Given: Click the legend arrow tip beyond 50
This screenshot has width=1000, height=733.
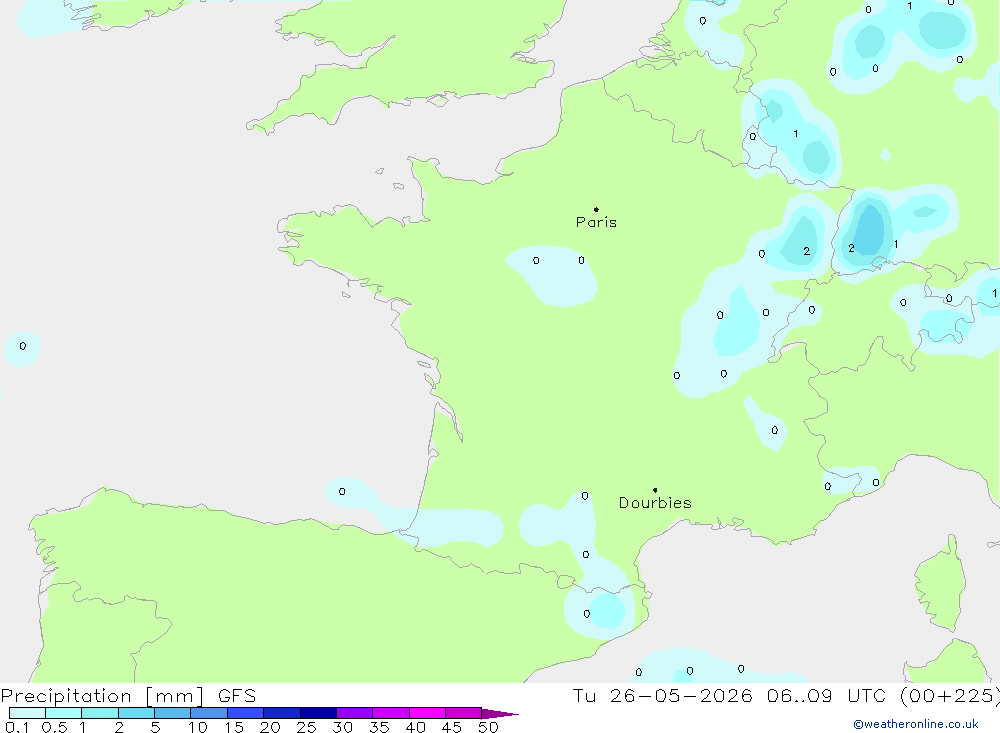Looking at the screenshot, I should click(500, 714).
